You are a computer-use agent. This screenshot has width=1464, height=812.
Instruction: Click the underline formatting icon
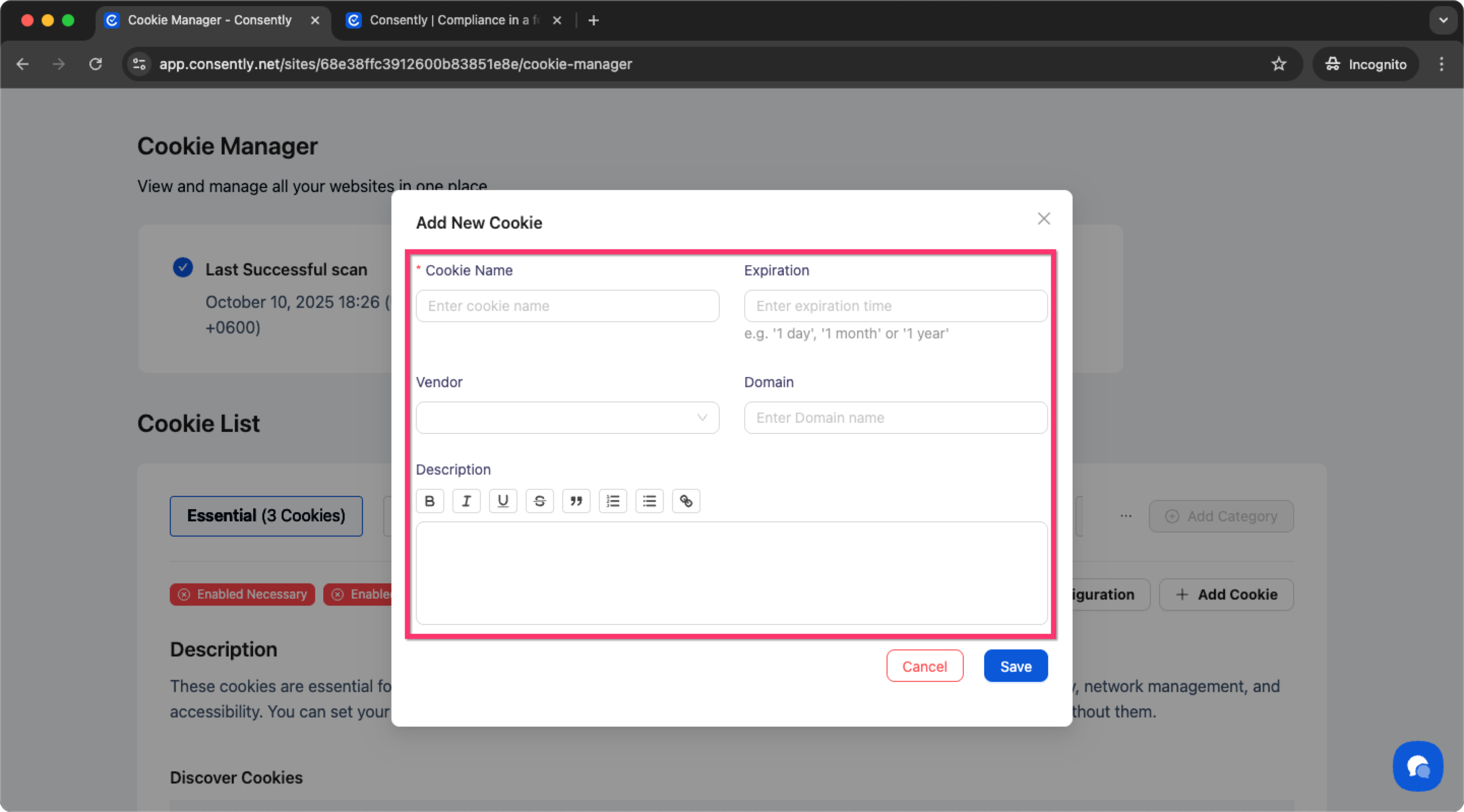pyautogui.click(x=503, y=501)
